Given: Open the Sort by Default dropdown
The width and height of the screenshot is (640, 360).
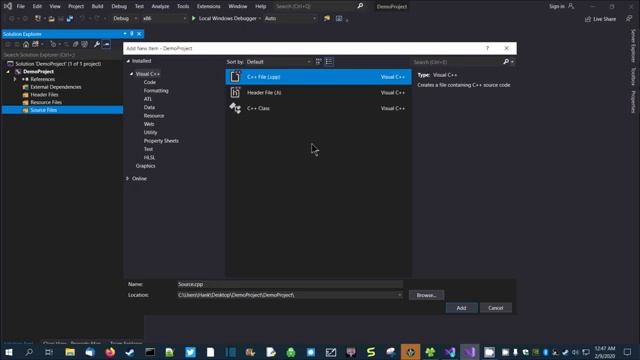Looking at the screenshot, I should click(x=278, y=62).
